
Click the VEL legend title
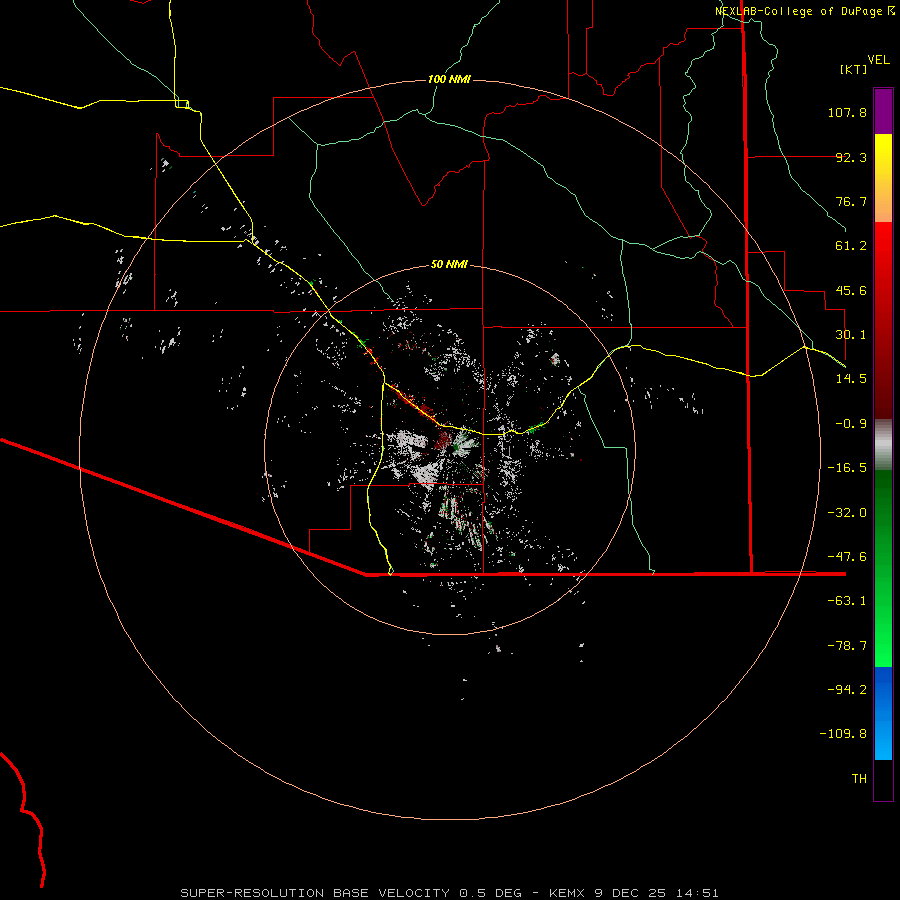pos(878,59)
